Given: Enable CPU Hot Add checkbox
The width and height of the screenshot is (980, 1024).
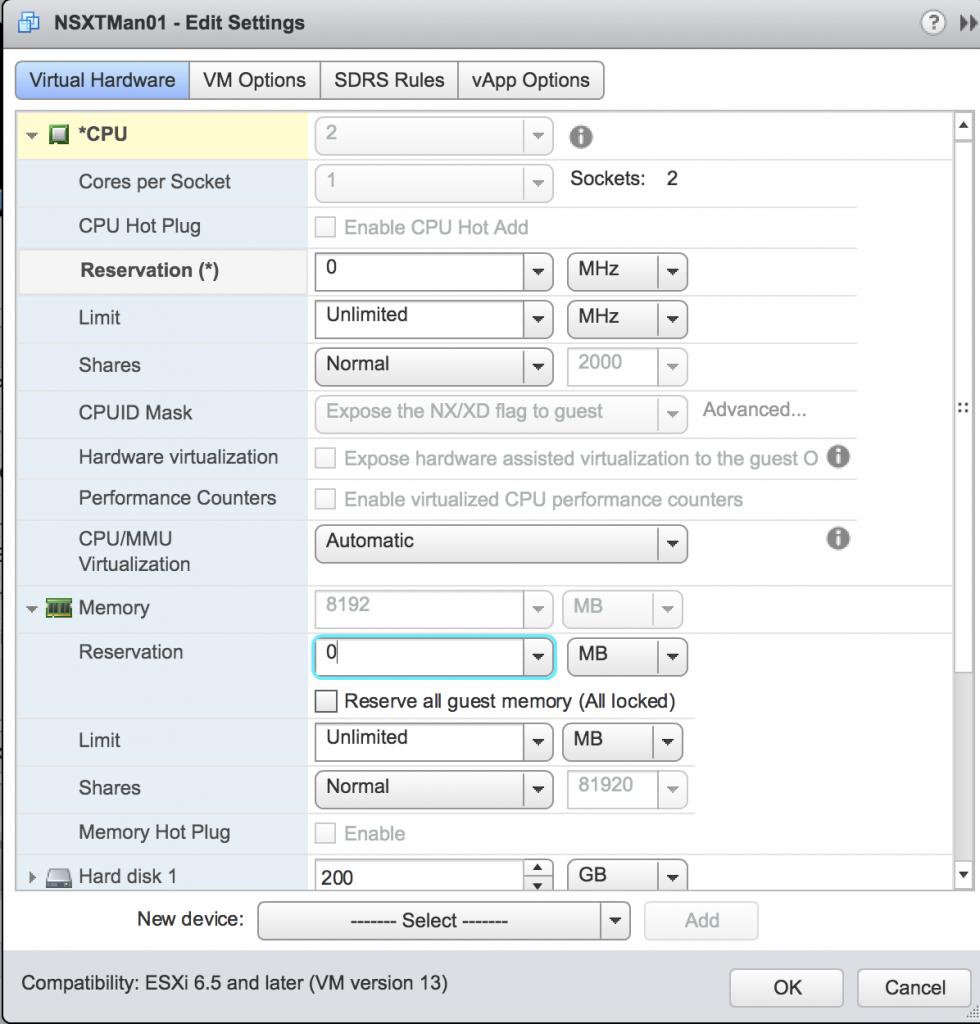Looking at the screenshot, I should (325, 227).
